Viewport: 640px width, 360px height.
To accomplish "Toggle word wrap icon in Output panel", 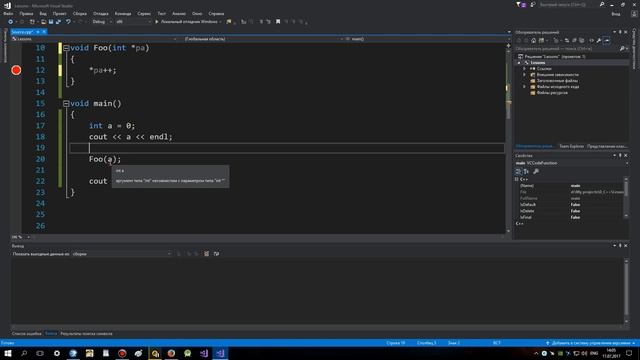I will pyautogui.click(x=216, y=254).
